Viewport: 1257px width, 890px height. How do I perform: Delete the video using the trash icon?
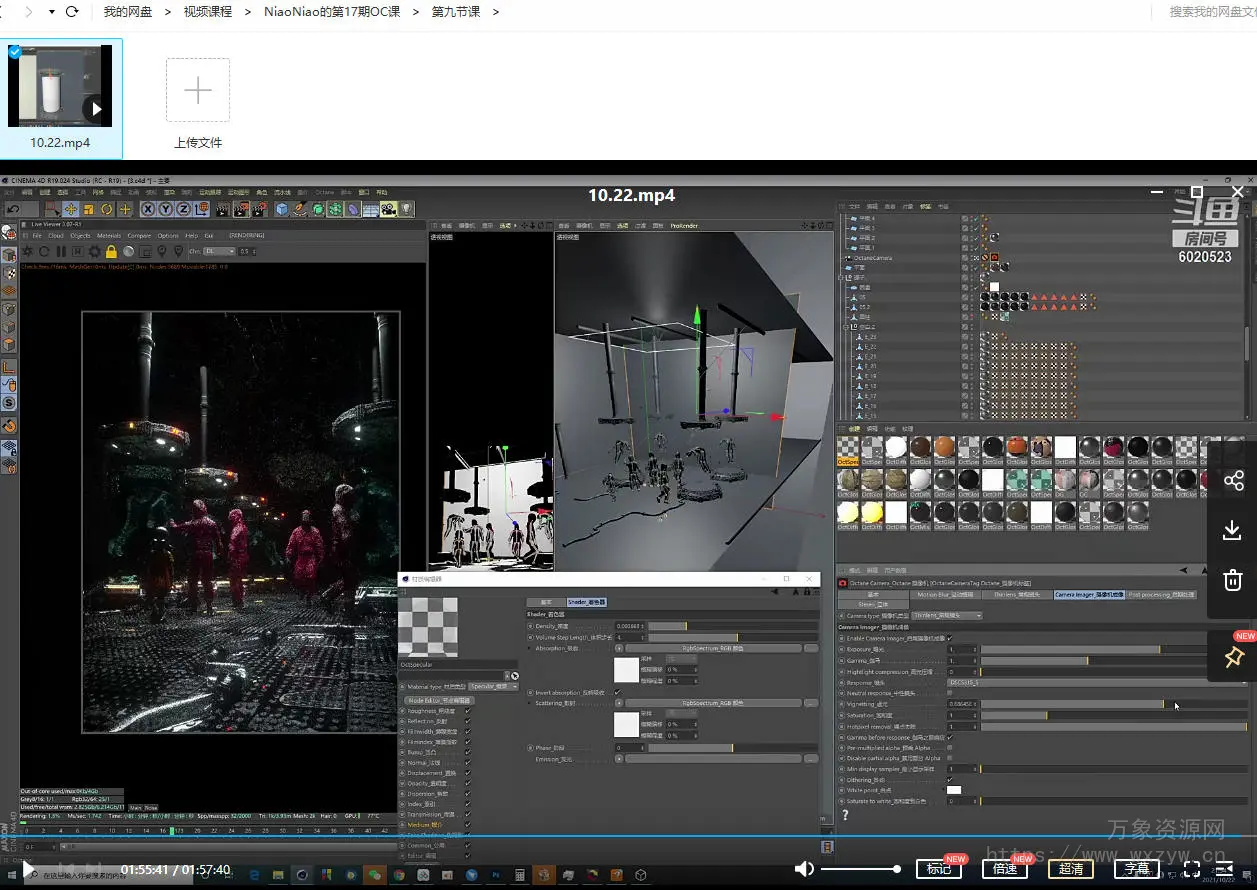[x=1232, y=580]
